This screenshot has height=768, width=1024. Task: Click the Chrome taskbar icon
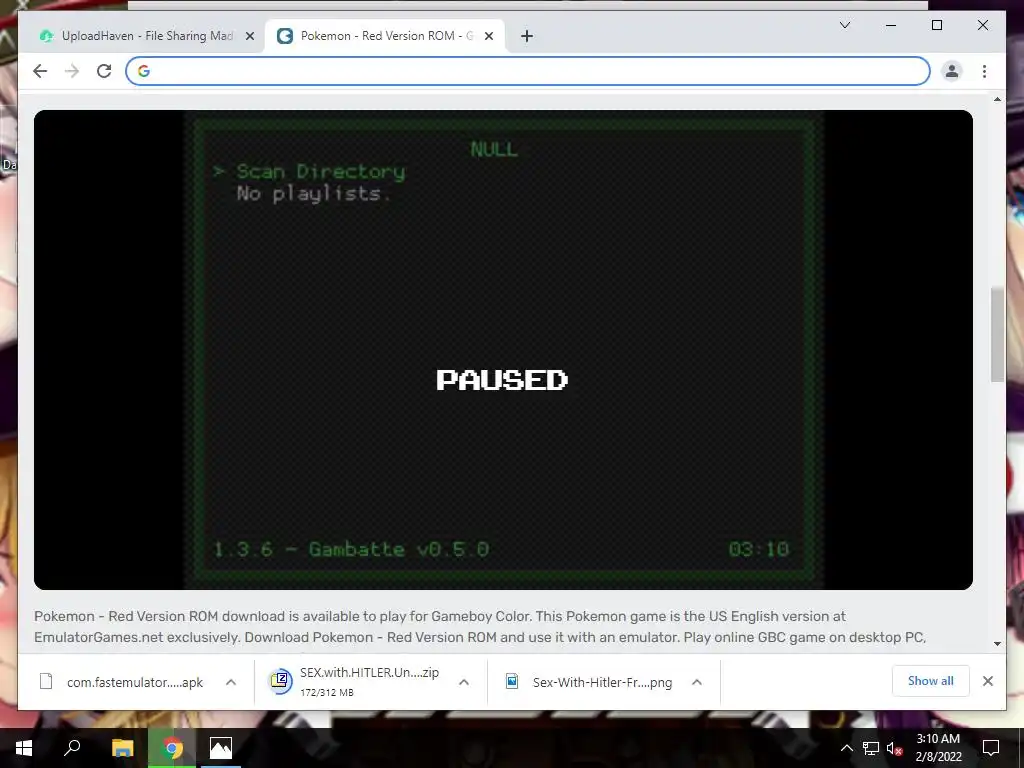pos(172,748)
